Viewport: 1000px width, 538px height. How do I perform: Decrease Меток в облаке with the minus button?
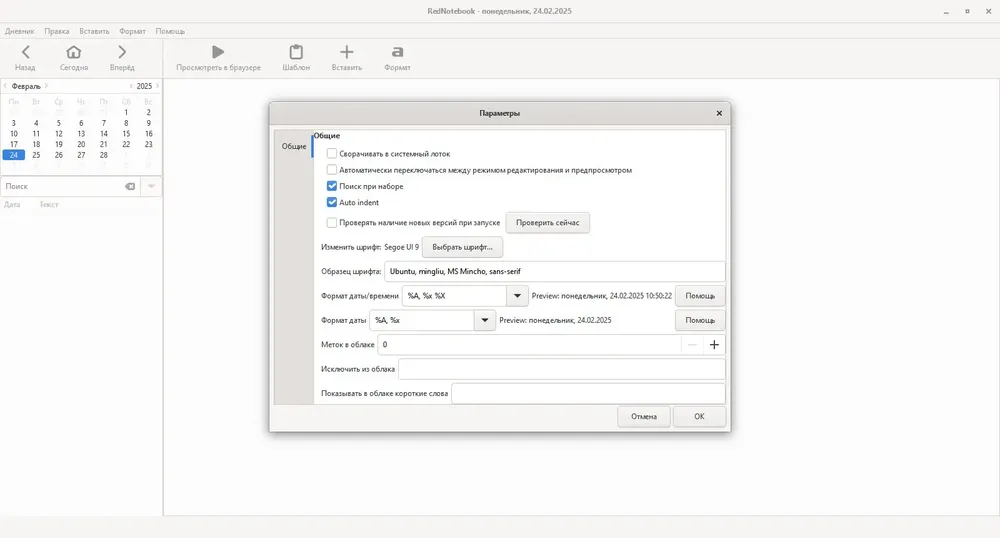click(x=693, y=345)
